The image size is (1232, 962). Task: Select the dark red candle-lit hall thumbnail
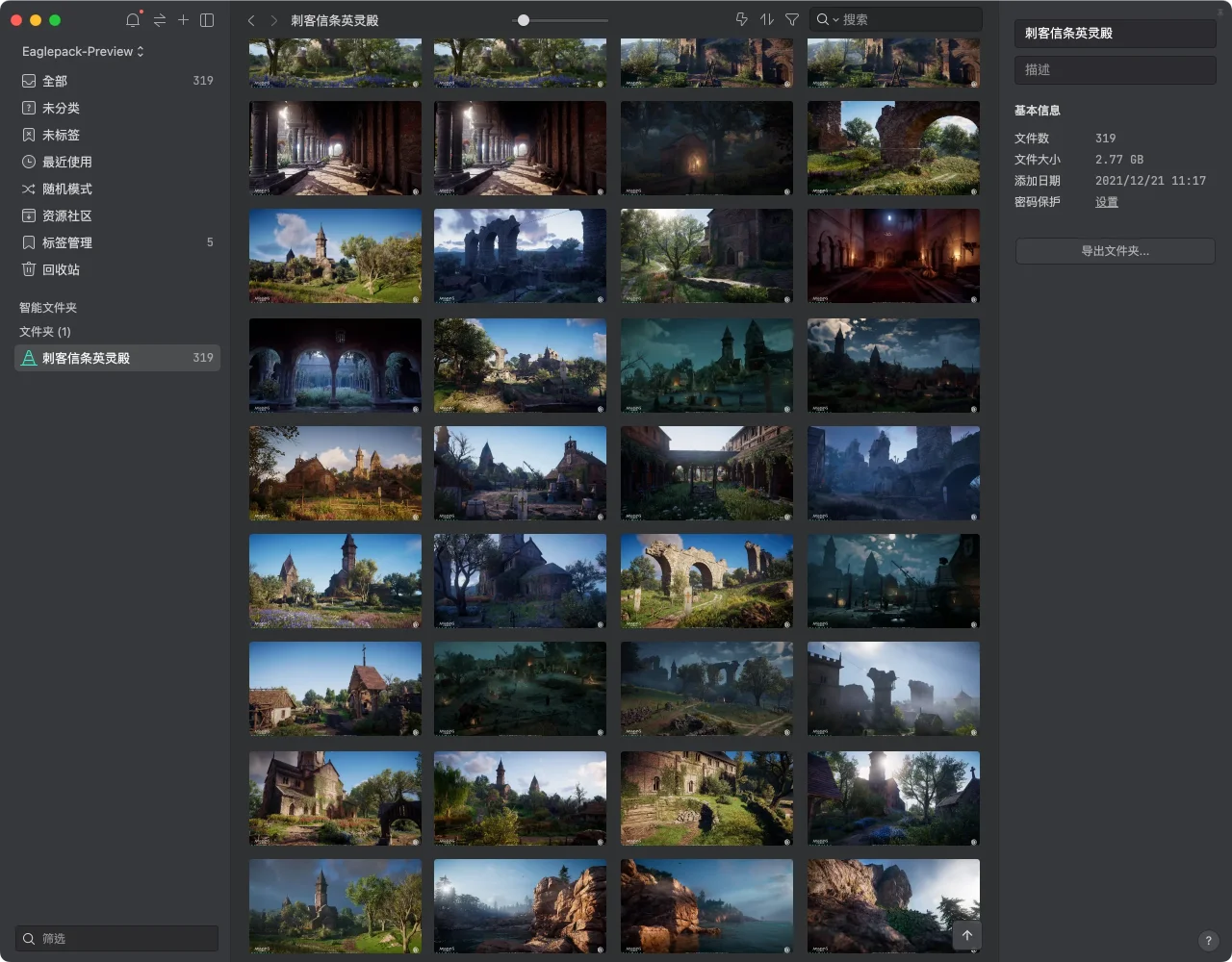(893, 256)
